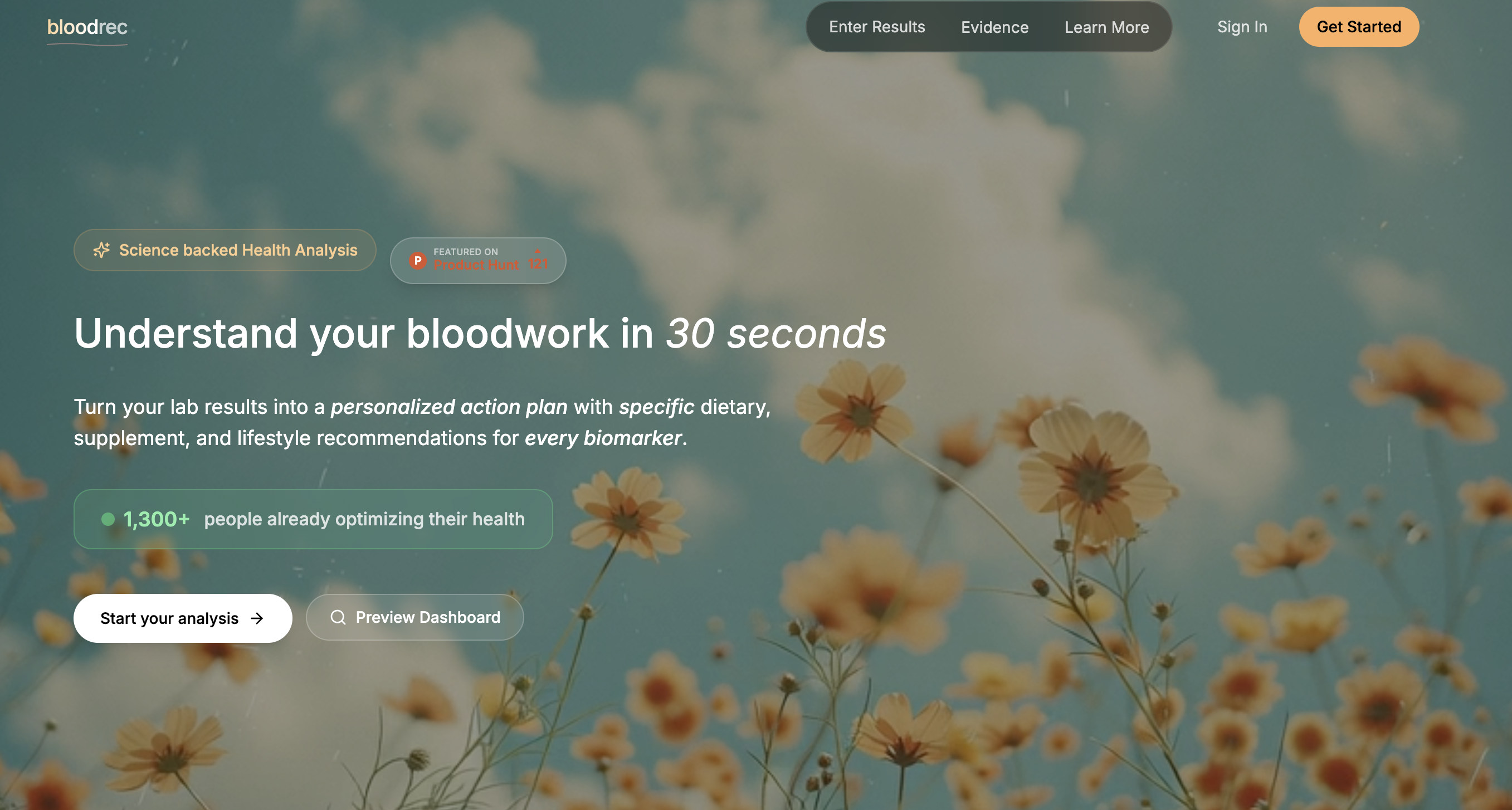The height and width of the screenshot is (810, 1512).
Task: Click the Product Hunt 'P' logo icon
Action: pyautogui.click(x=417, y=260)
